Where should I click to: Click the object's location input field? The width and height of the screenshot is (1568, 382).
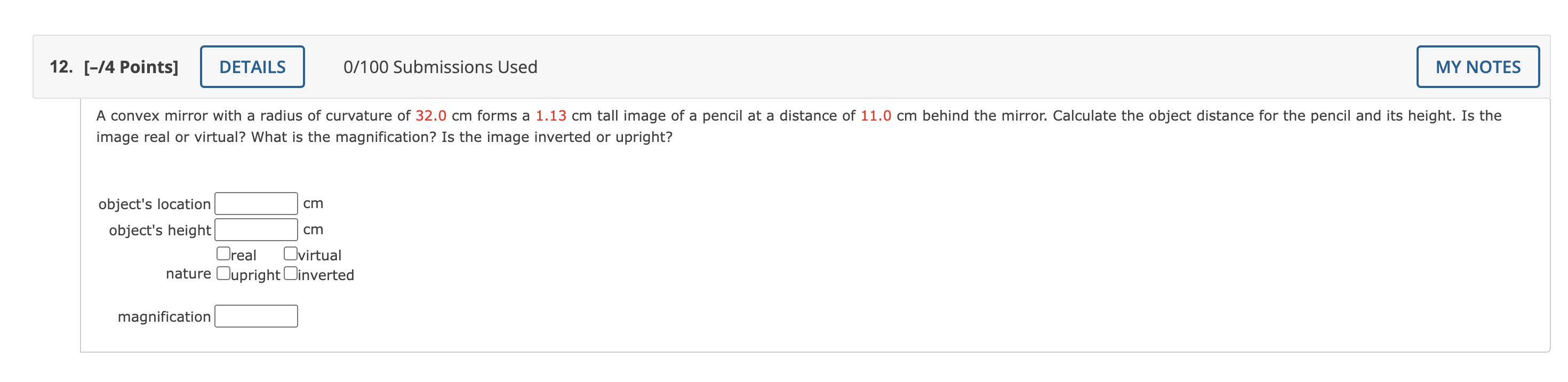pos(255,203)
